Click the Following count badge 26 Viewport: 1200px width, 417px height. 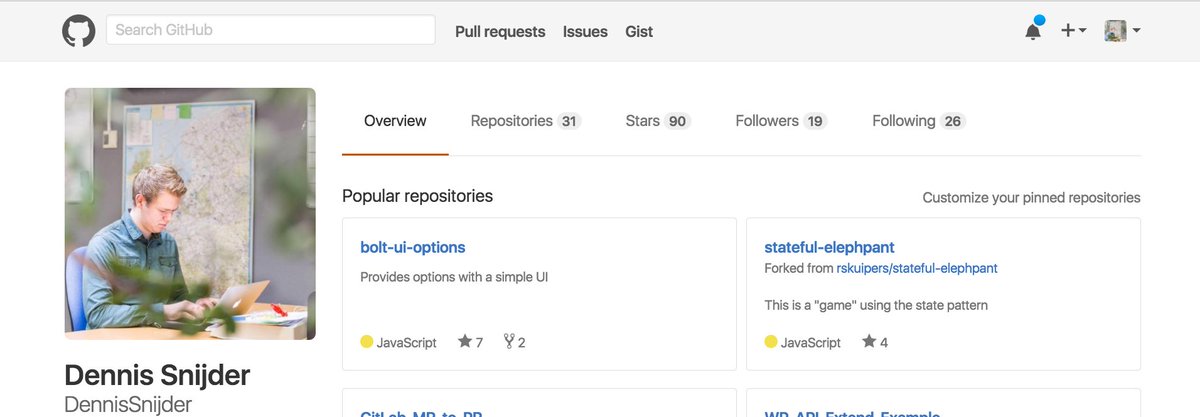(952, 122)
